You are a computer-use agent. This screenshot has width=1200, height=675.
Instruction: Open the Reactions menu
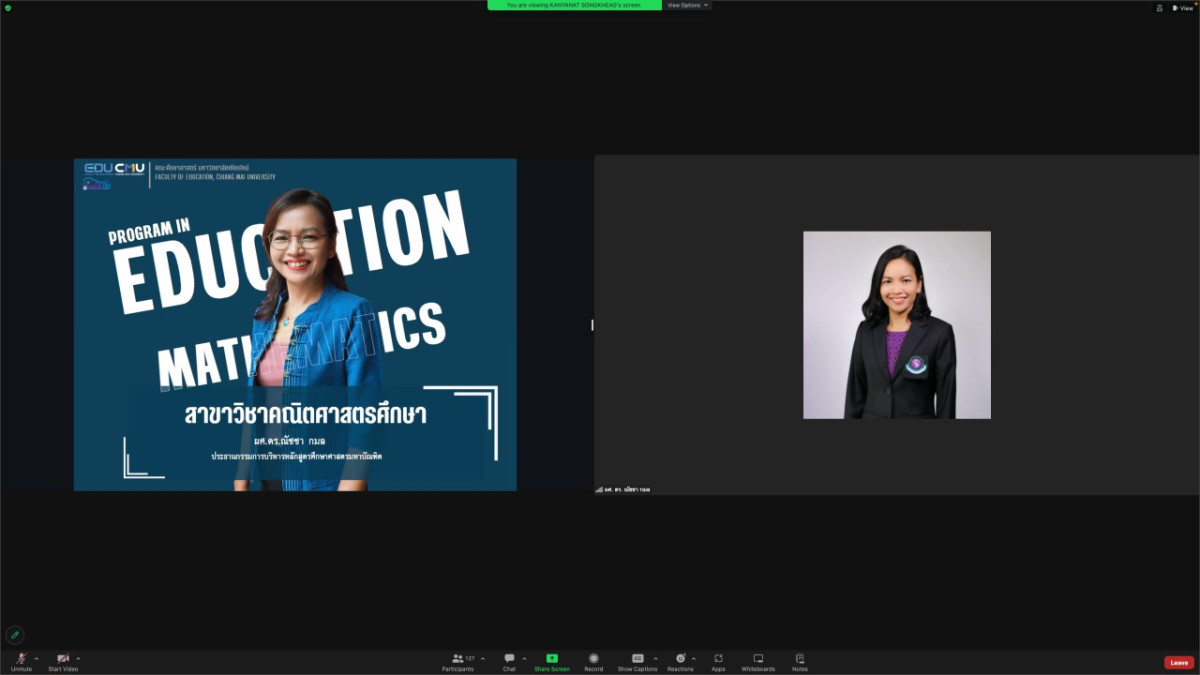point(680,661)
